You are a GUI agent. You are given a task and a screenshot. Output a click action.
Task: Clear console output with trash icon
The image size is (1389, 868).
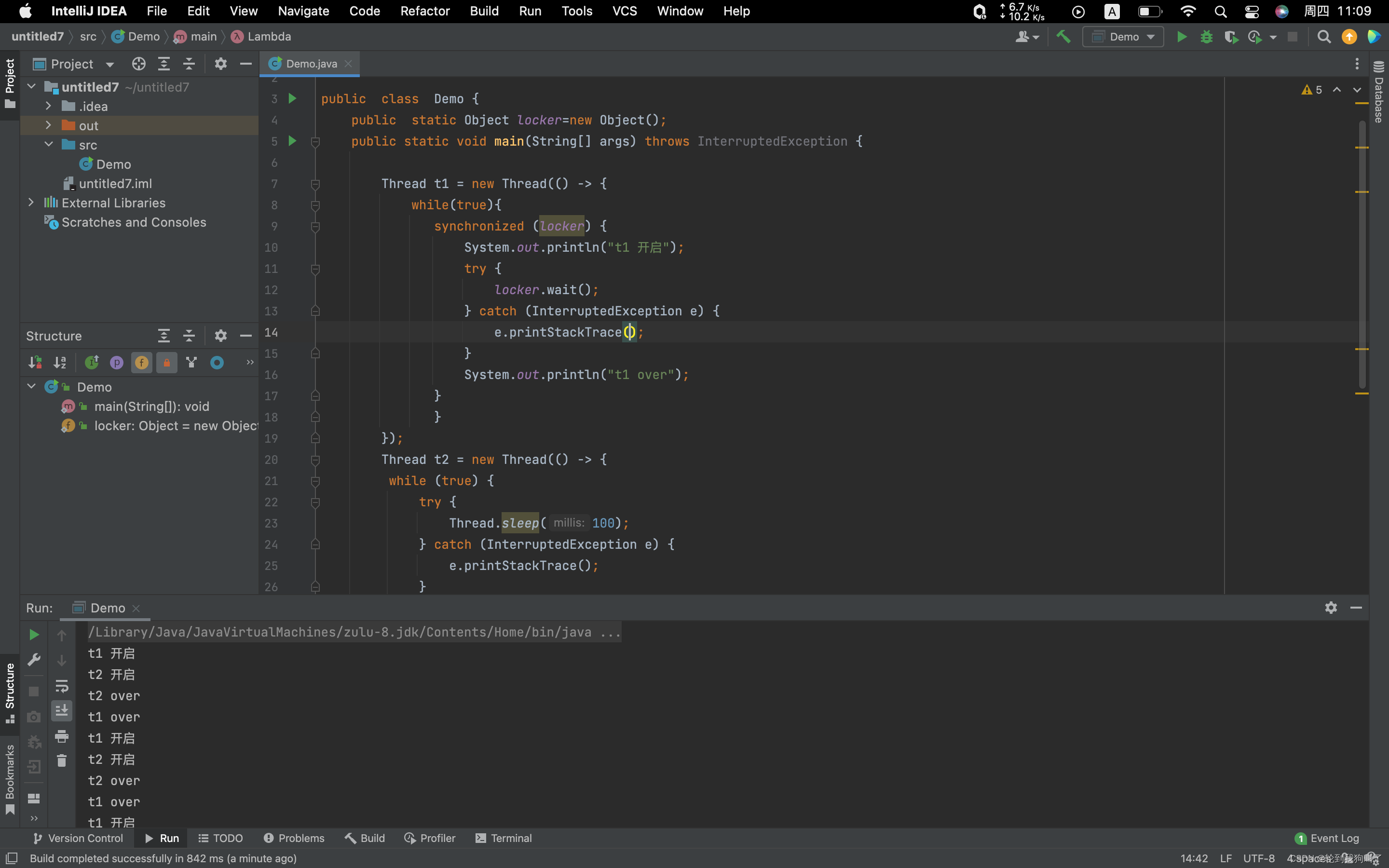point(61,760)
